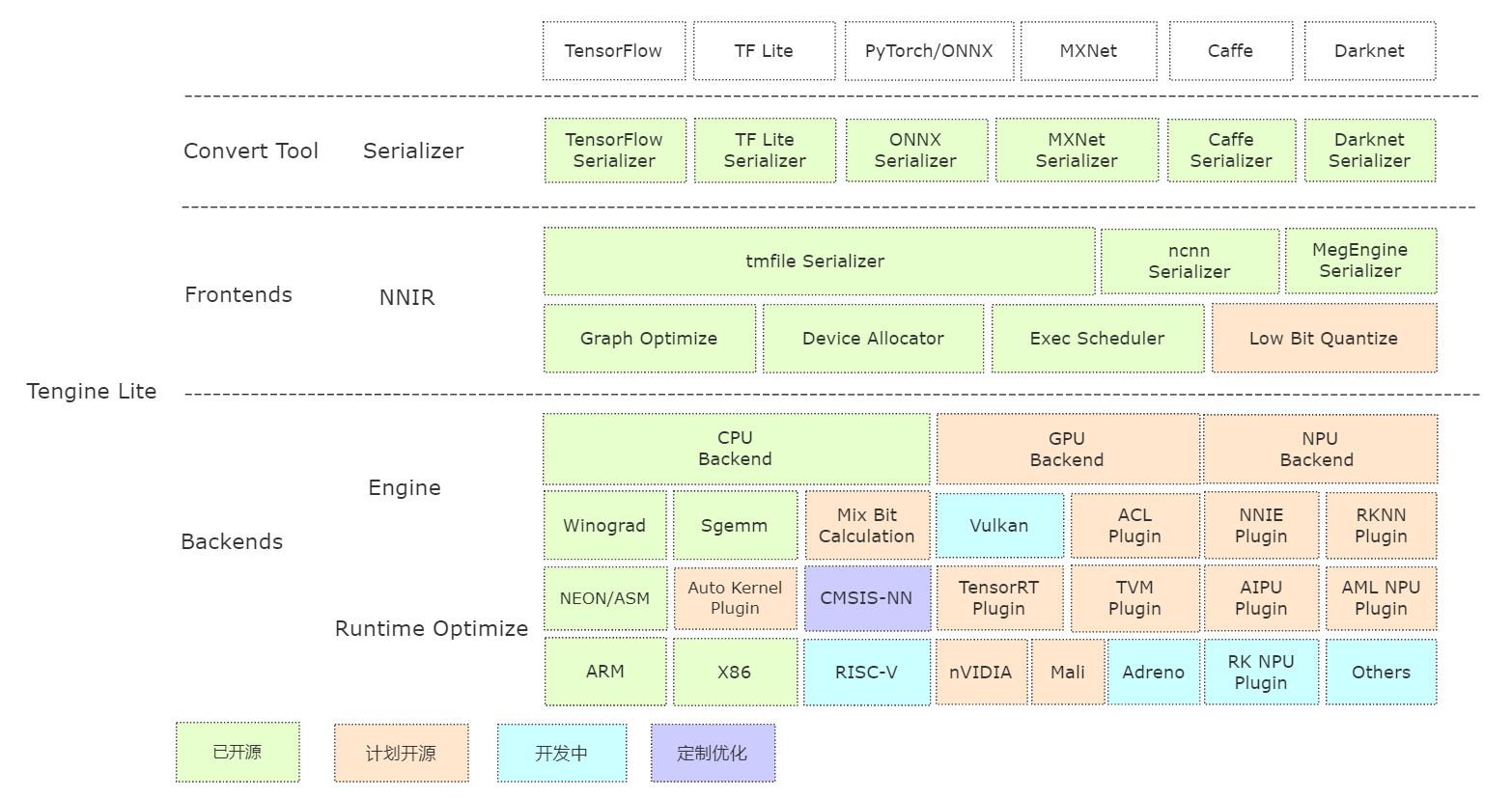Select the Graph Optimize box
Viewport: 1512px width, 798px height.
point(649,339)
